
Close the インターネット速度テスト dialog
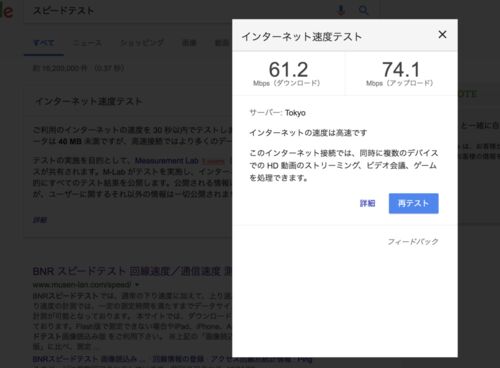tap(442, 34)
